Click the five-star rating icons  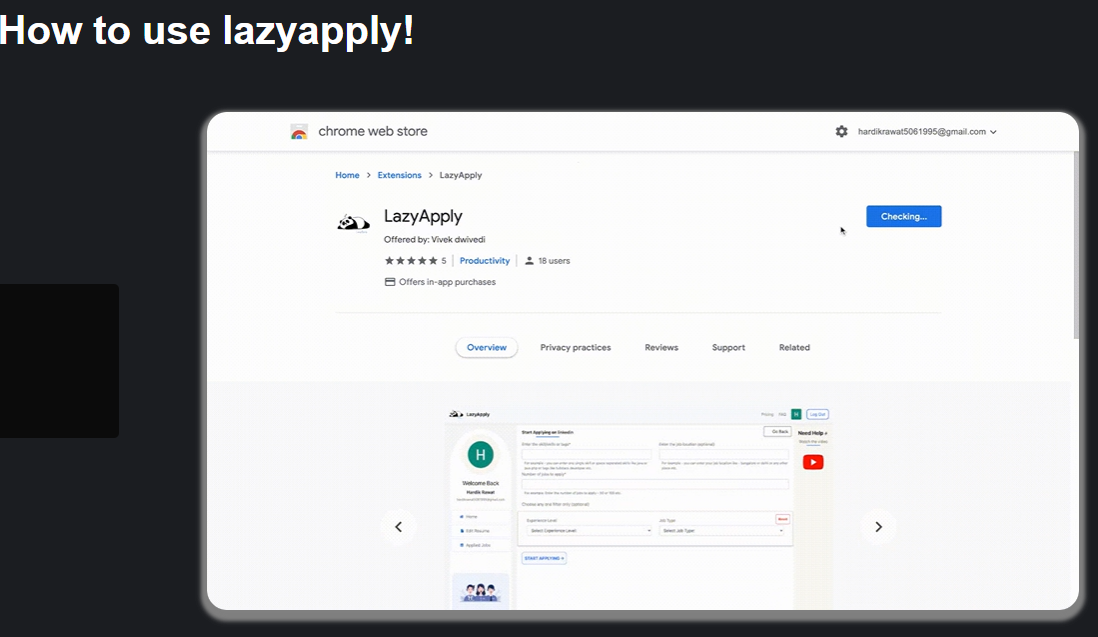[x=410, y=261]
